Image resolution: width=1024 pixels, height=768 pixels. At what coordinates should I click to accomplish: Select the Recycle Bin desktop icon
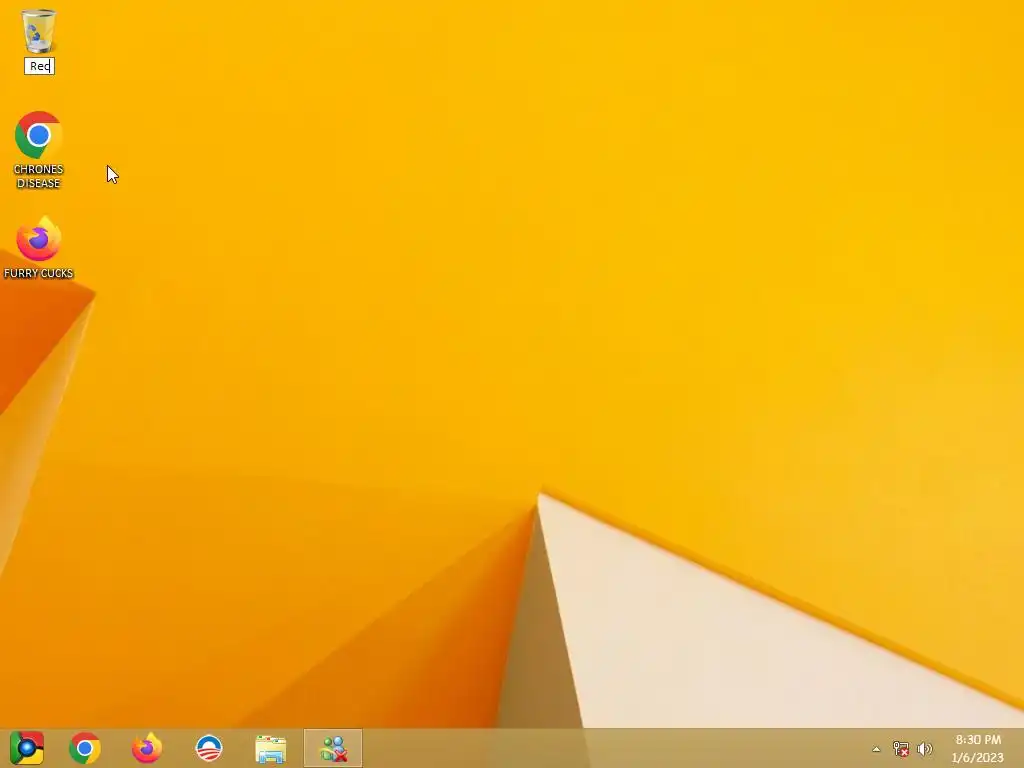click(39, 31)
